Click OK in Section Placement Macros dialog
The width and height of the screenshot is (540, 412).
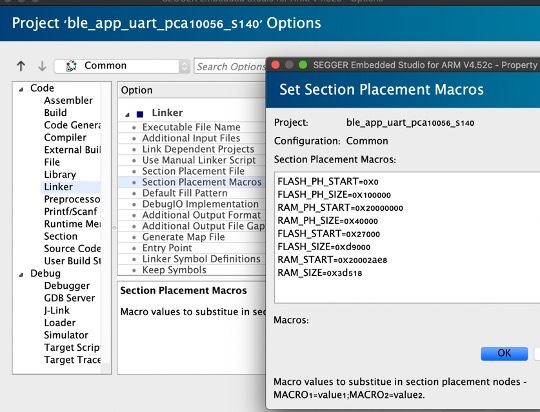point(504,353)
